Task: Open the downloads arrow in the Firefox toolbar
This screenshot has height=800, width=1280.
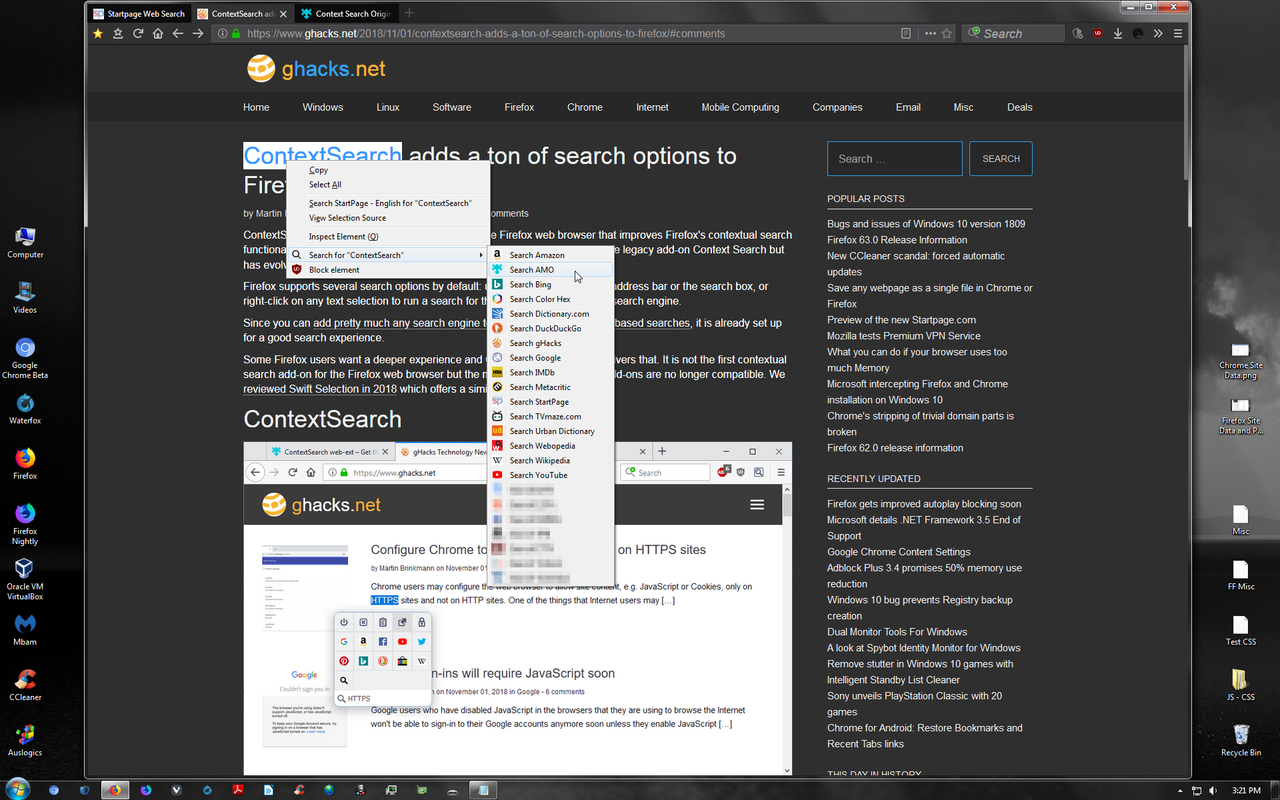Action: click(1117, 33)
